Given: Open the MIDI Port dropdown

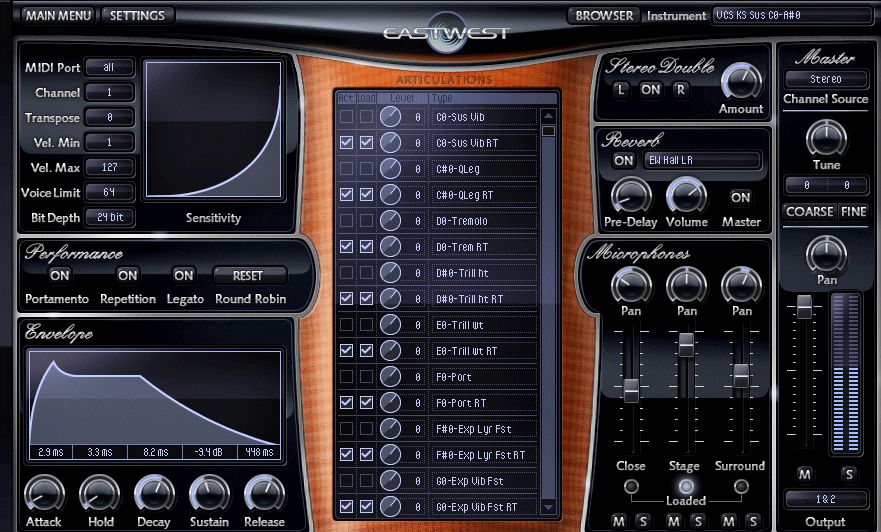Looking at the screenshot, I should 110,67.
